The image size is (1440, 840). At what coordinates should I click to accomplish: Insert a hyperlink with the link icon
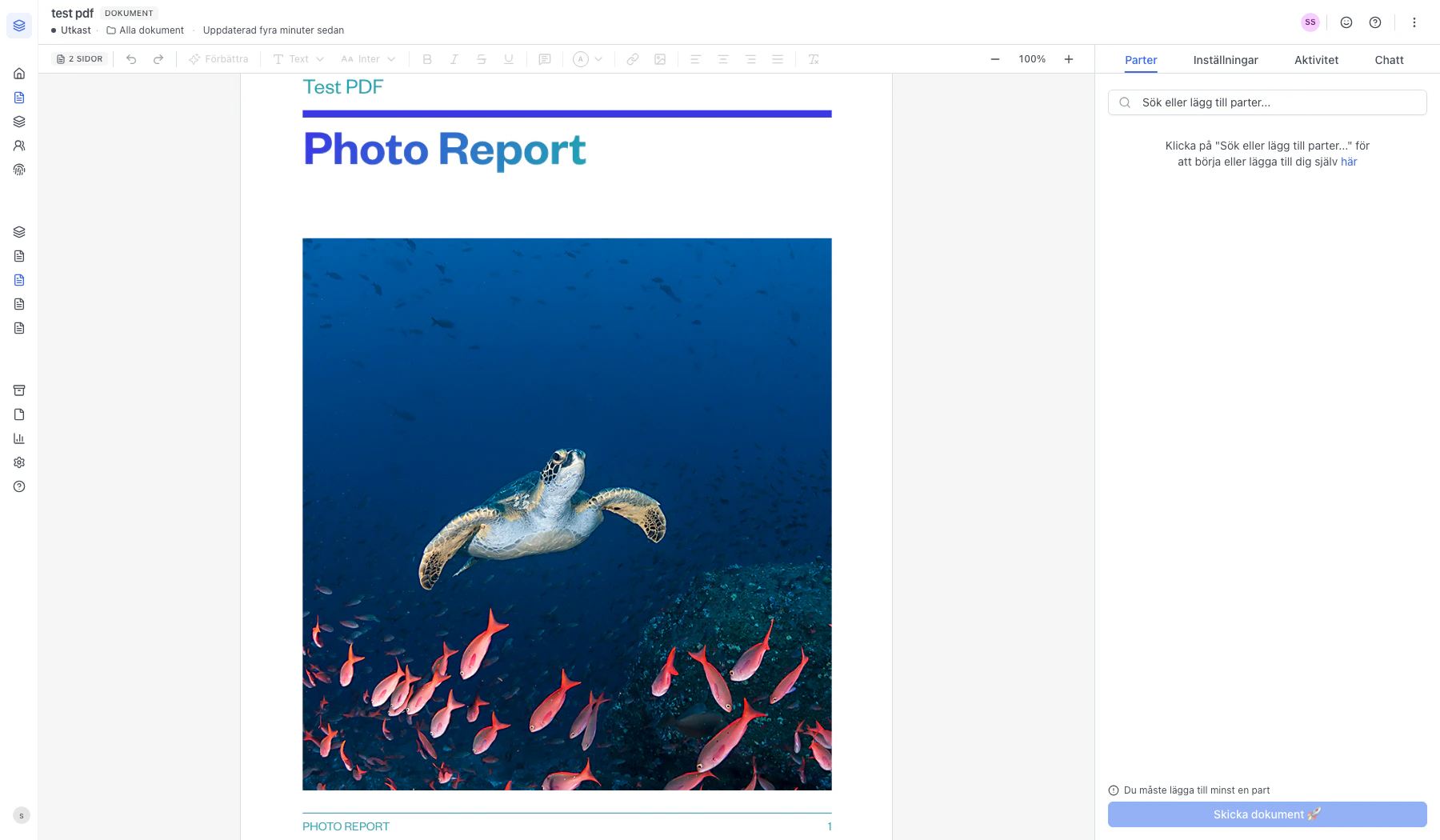[x=633, y=59]
